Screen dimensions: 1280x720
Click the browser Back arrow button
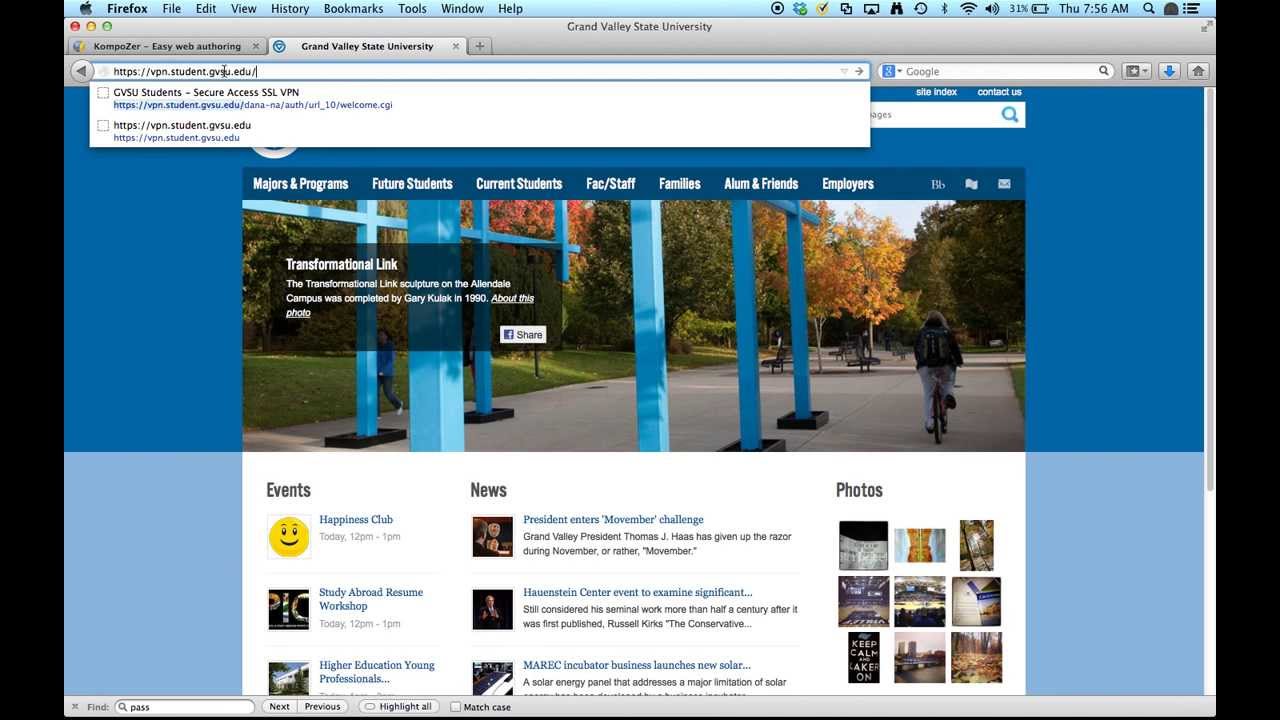click(81, 71)
